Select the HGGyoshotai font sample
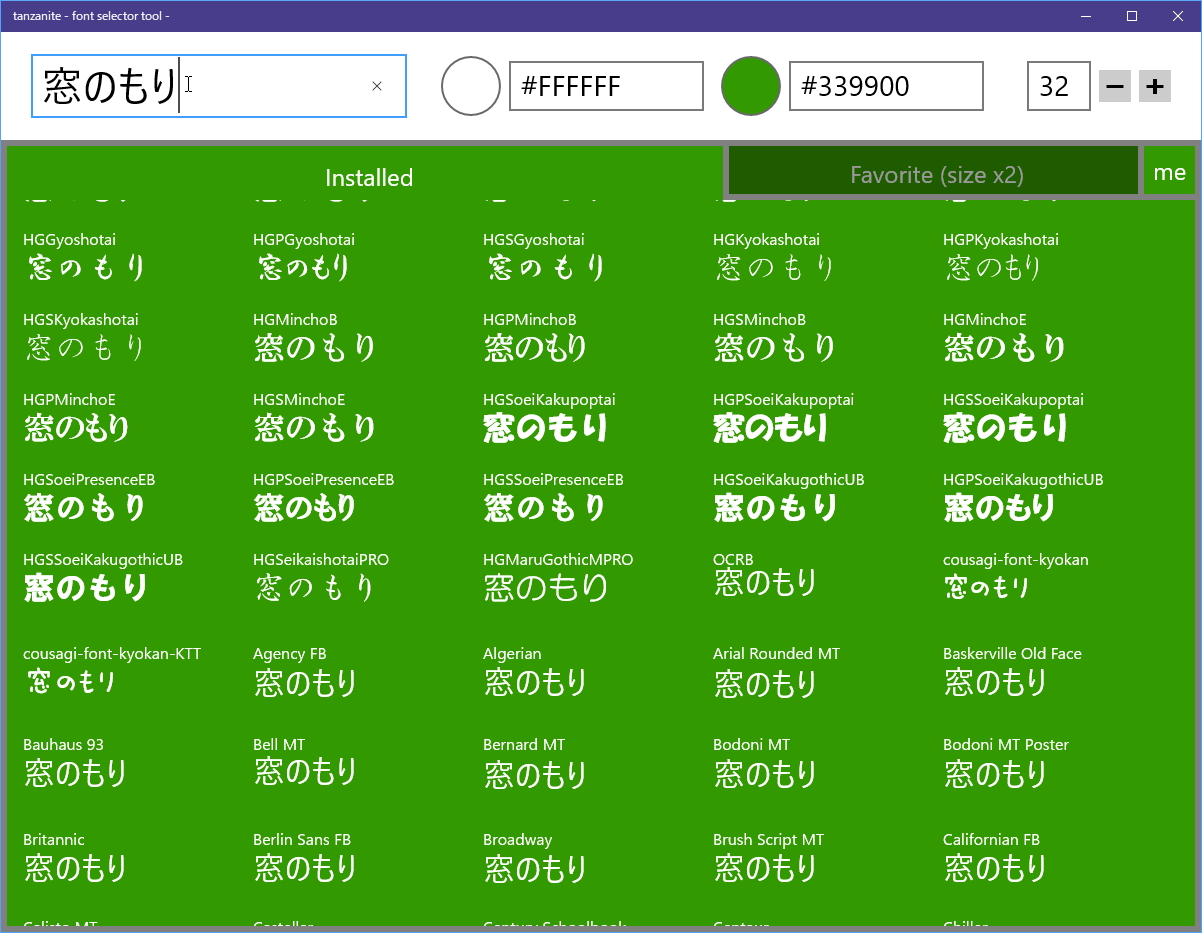 [85, 256]
